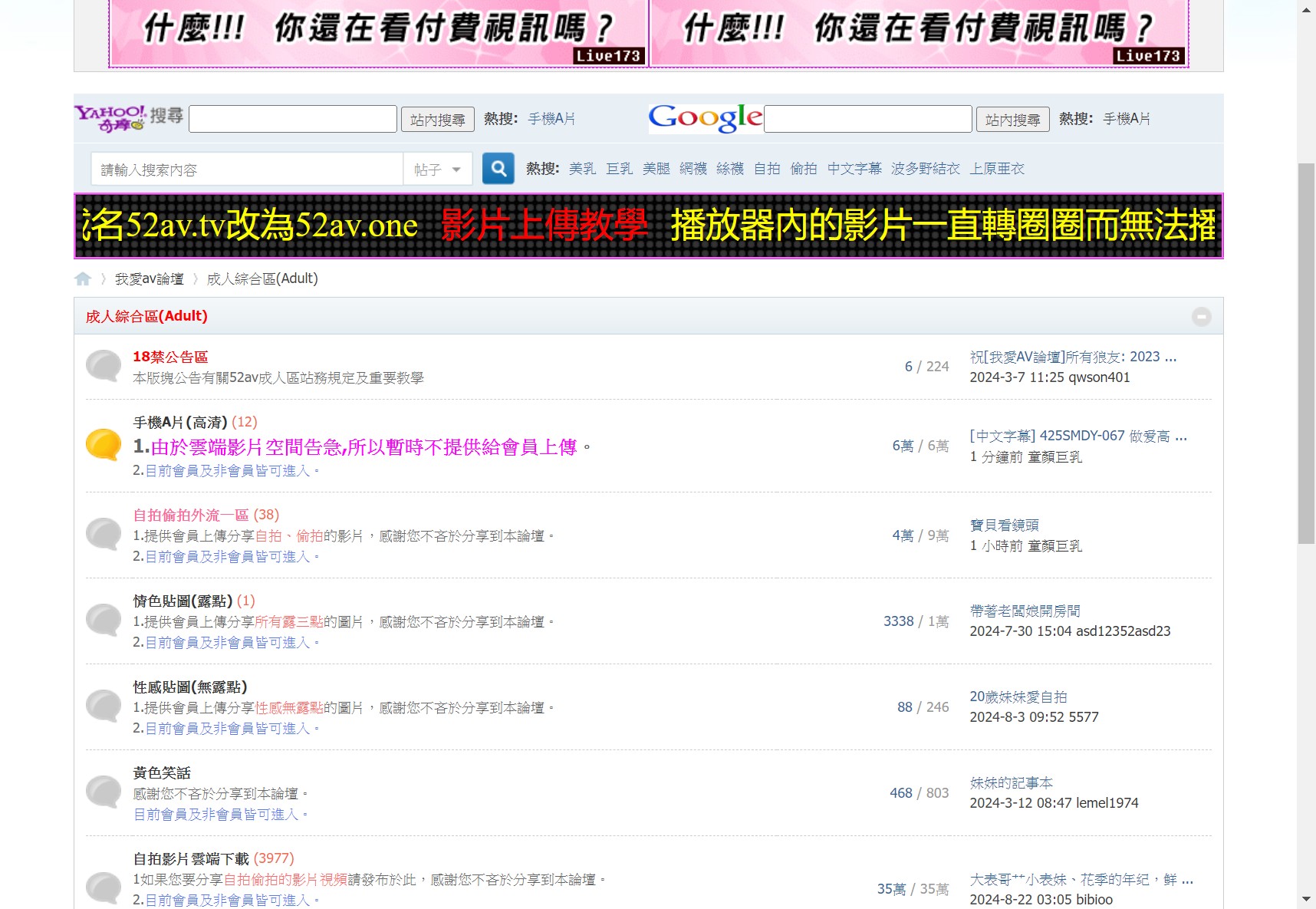Click the blue magnifier search button
Viewport: 1316px width, 909px height.
(x=498, y=169)
